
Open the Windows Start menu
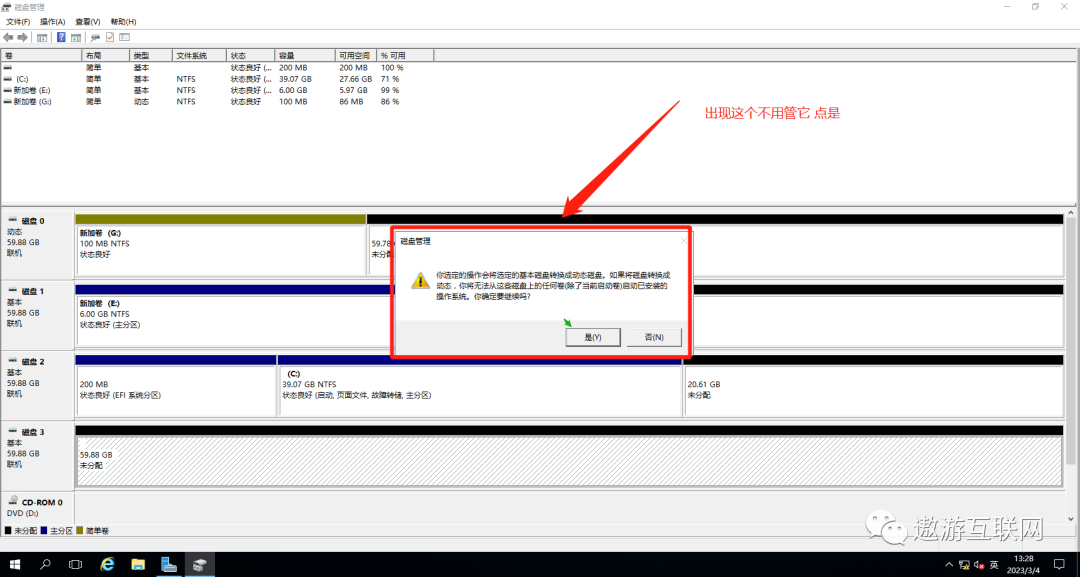14,565
